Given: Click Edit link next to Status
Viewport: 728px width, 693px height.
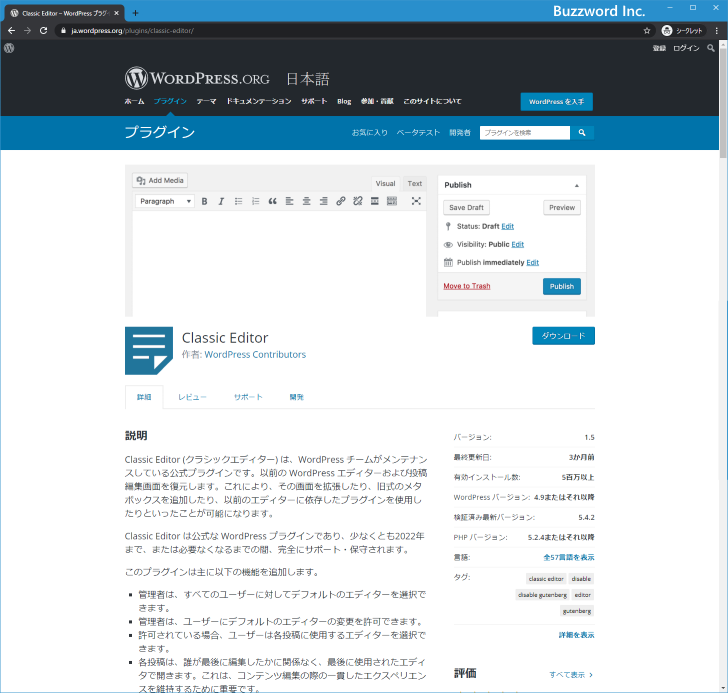Looking at the screenshot, I should pyautogui.click(x=507, y=226).
